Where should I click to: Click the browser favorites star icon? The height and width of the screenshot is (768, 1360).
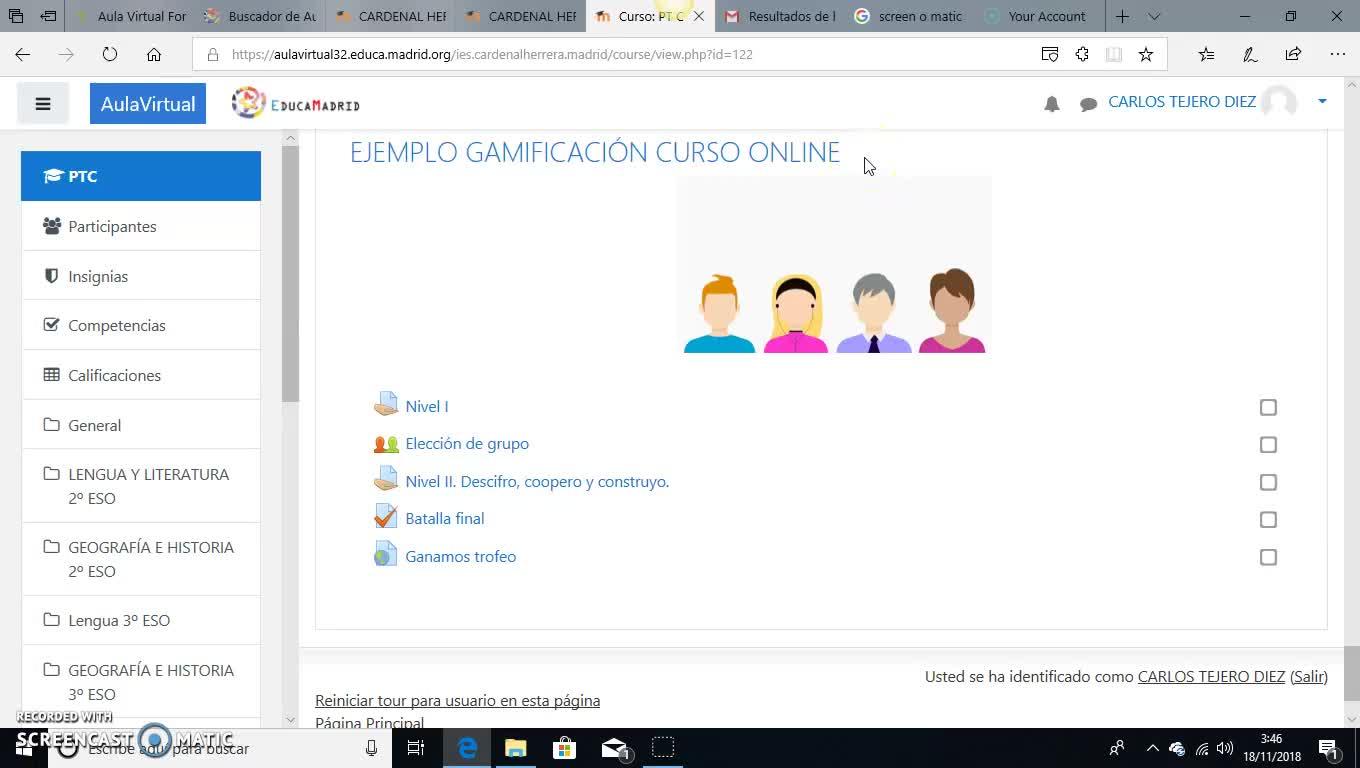click(x=1146, y=54)
